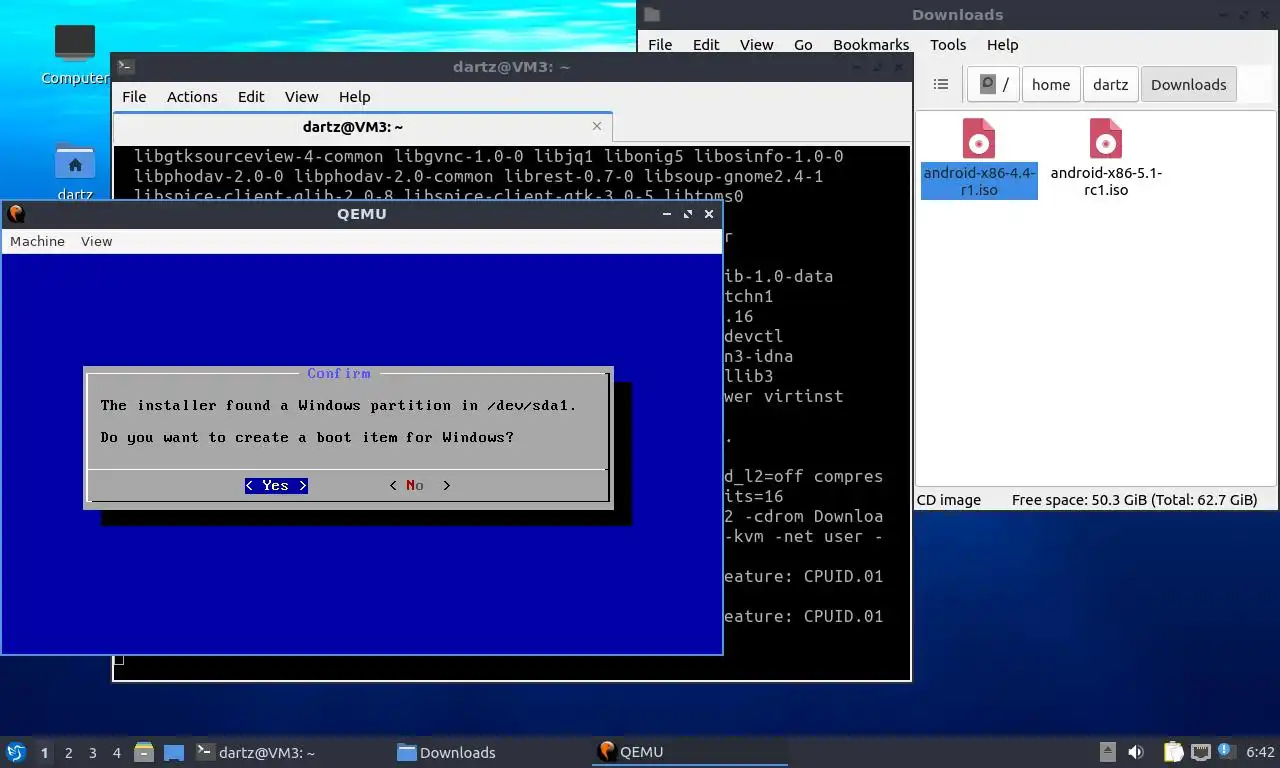Navigate to dartz in the path bar
The height and width of the screenshot is (768, 1280).
coord(1110,85)
